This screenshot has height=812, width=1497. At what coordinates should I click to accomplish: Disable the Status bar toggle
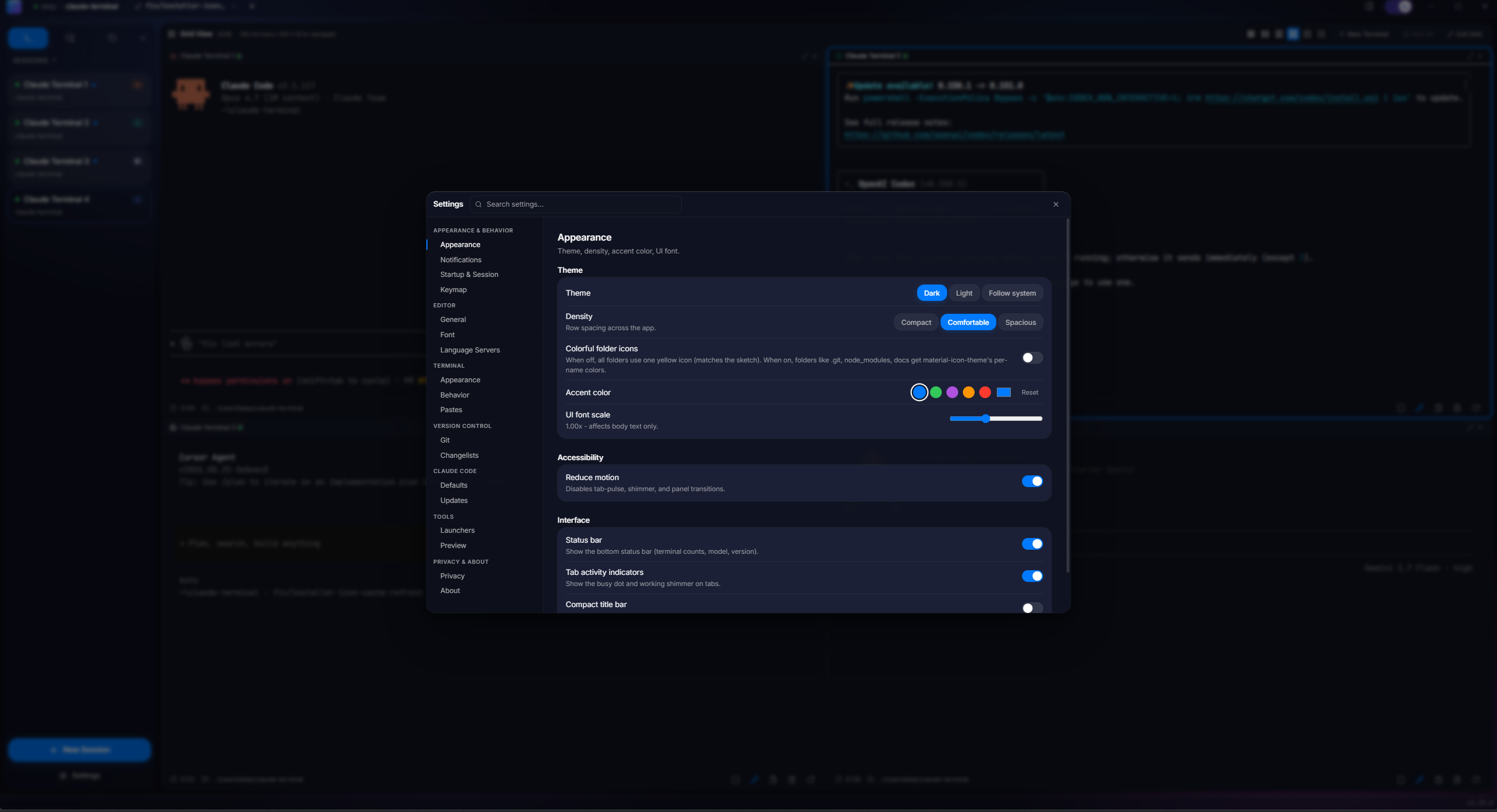1032,544
